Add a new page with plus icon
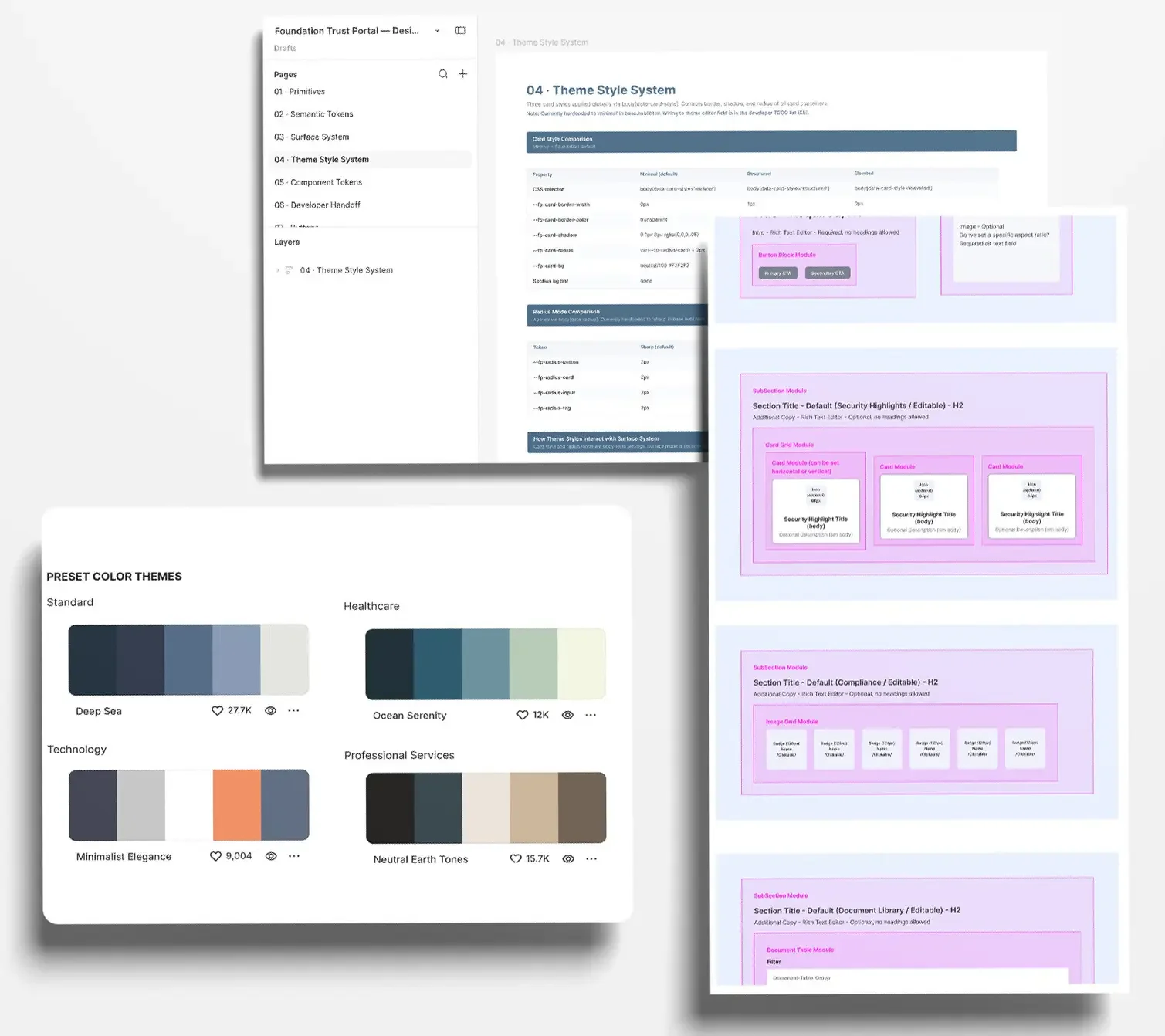Image resolution: width=1165 pixels, height=1036 pixels. point(463,74)
